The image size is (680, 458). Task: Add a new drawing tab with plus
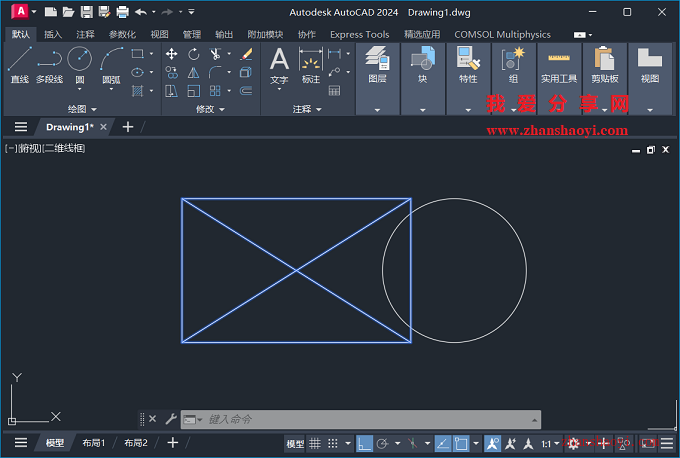[x=128, y=127]
